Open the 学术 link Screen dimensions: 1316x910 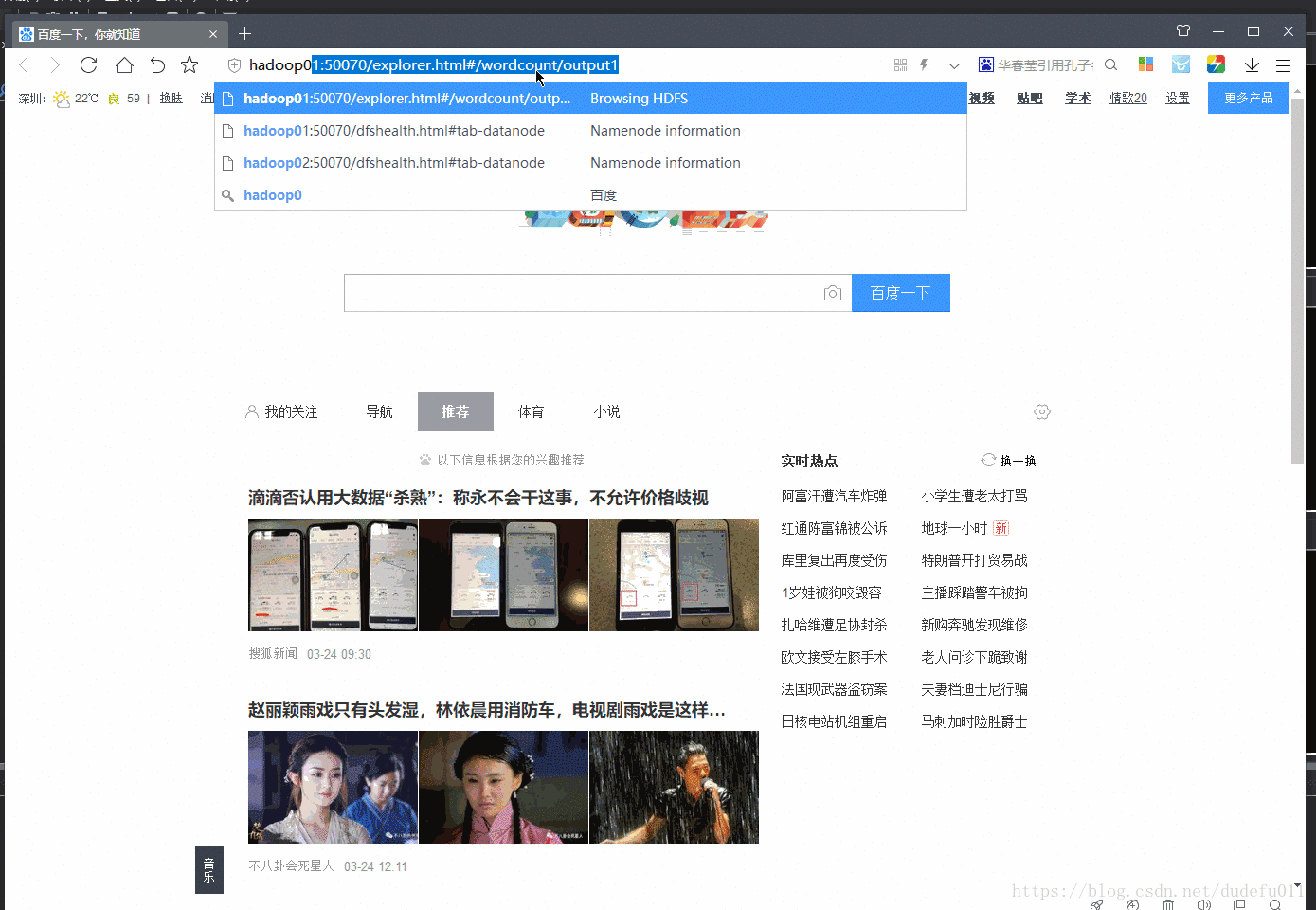[1077, 98]
